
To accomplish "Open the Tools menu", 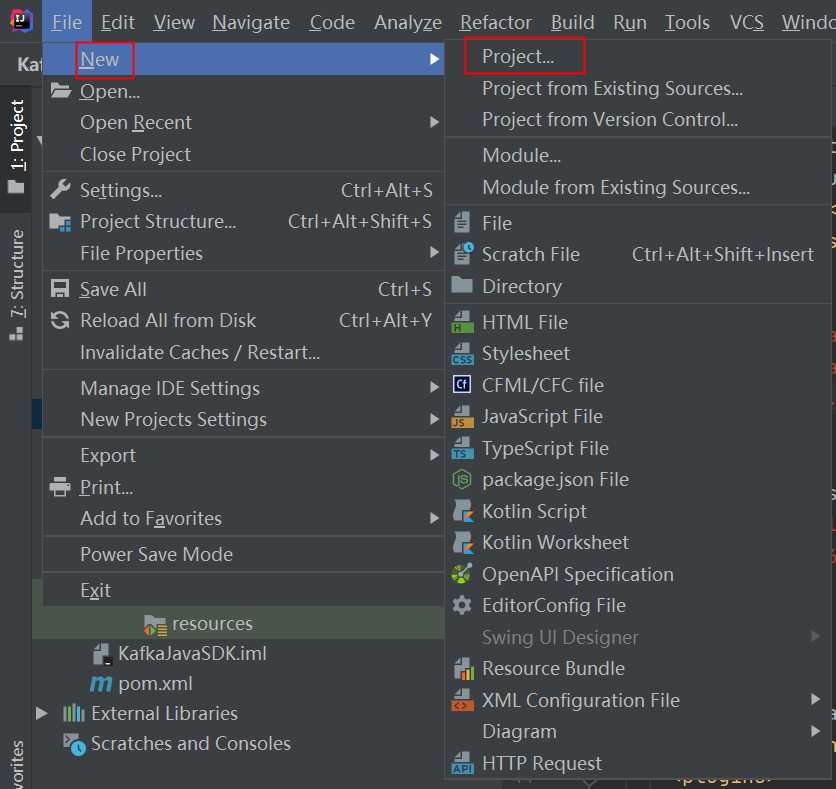I will [x=687, y=22].
